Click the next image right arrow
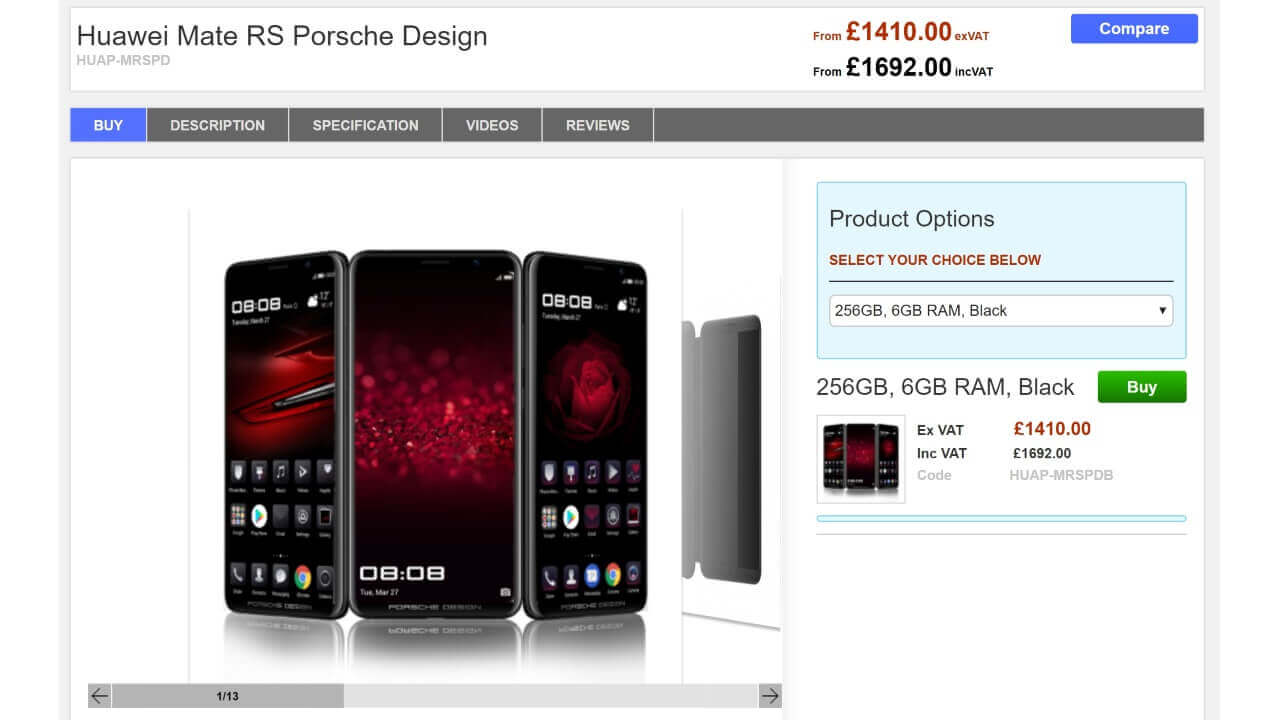This screenshot has height=720, width=1280. click(769, 696)
